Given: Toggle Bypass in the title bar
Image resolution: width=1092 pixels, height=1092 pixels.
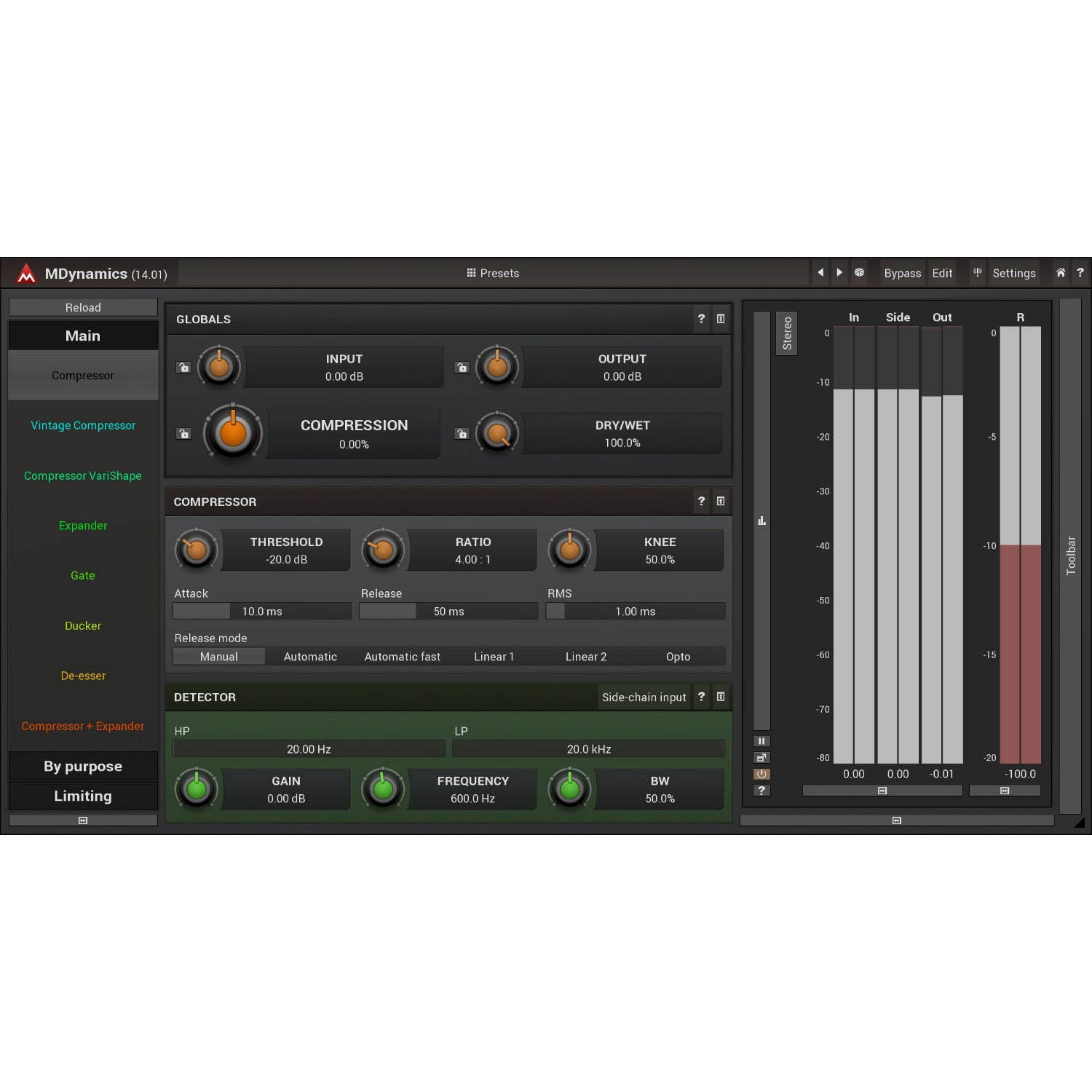Looking at the screenshot, I should (x=903, y=273).
